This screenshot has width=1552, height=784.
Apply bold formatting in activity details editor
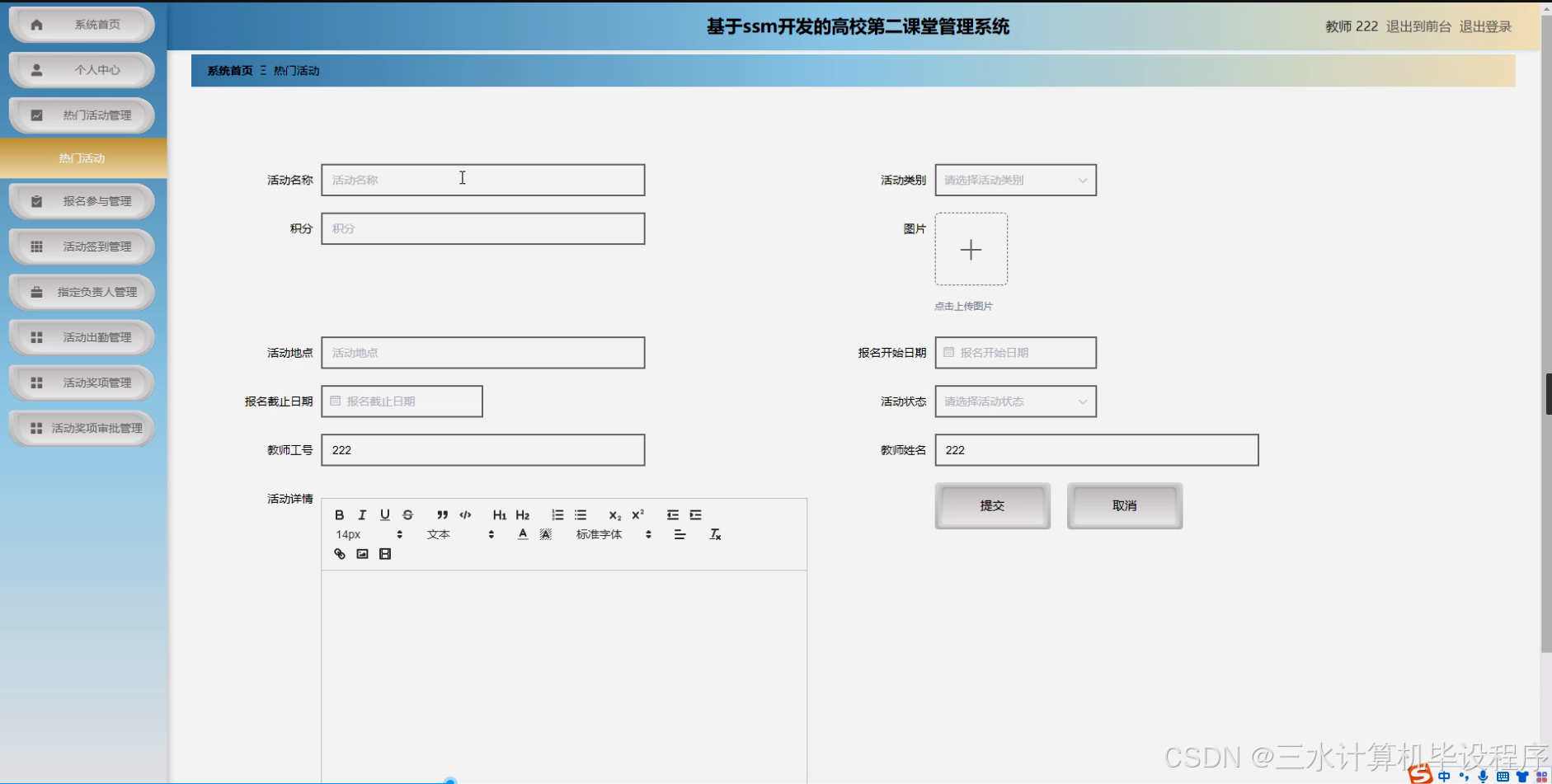pos(339,514)
